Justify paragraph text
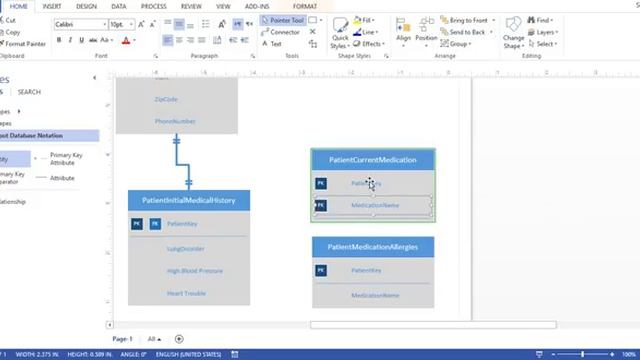Viewport: 640px width, 360px height. point(202,40)
